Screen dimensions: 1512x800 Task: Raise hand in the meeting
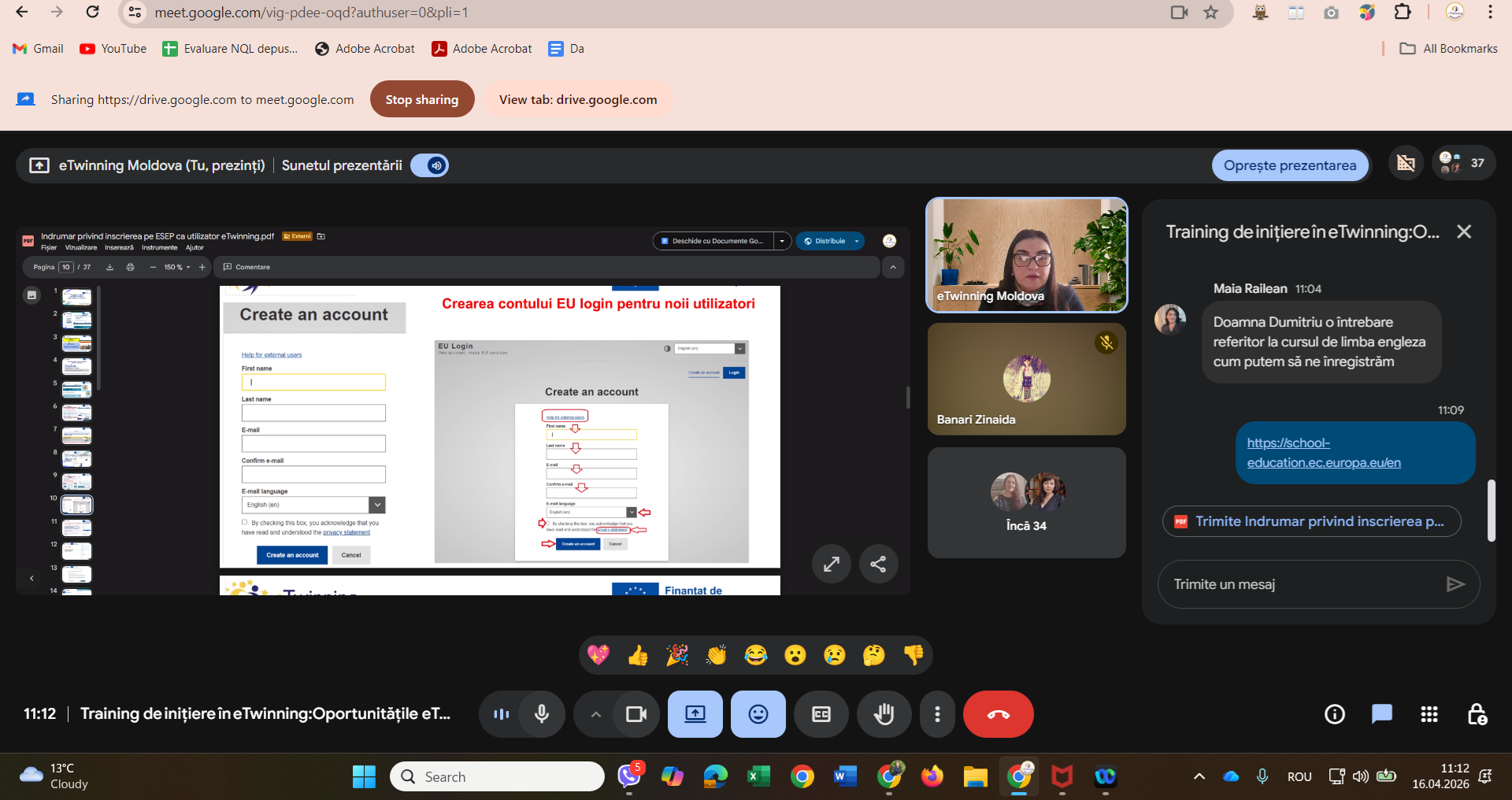(884, 714)
